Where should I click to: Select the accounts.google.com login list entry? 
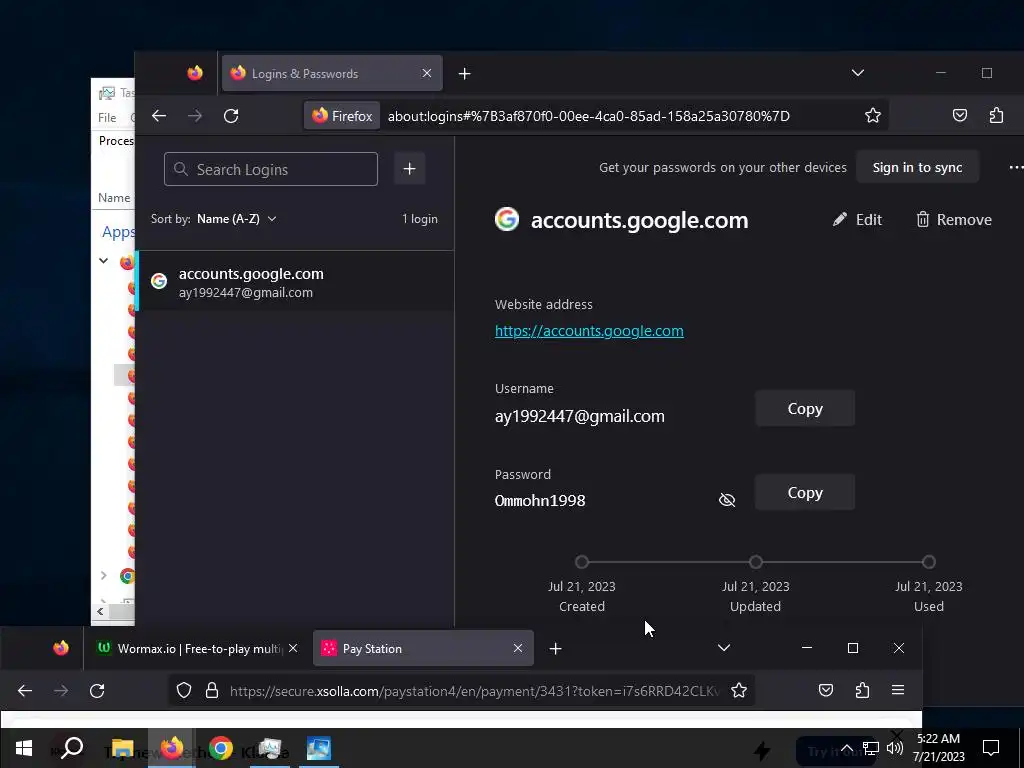click(x=295, y=281)
